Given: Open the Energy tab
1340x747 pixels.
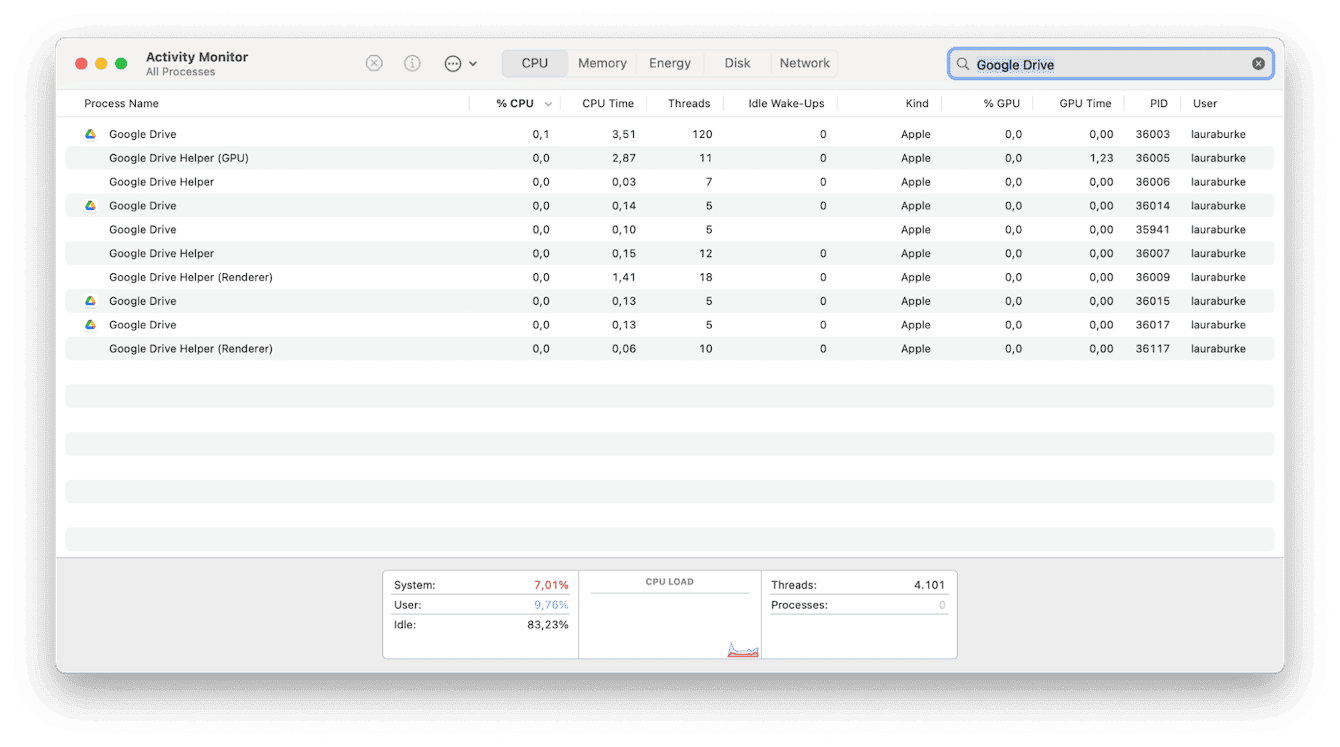Looking at the screenshot, I should pyautogui.click(x=669, y=62).
